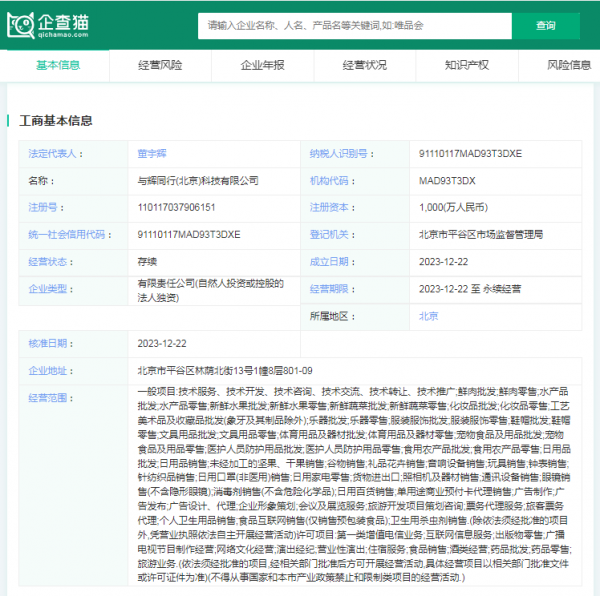Open the 知识产权 tab
Viewport: 600px width, 596px height.
[x=466, y=65]
